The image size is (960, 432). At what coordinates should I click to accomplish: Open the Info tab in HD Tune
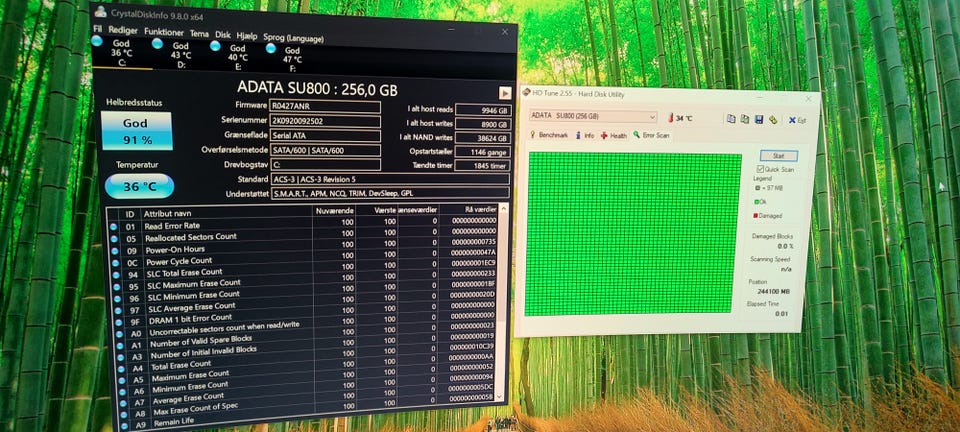click(x=585, y=135)
